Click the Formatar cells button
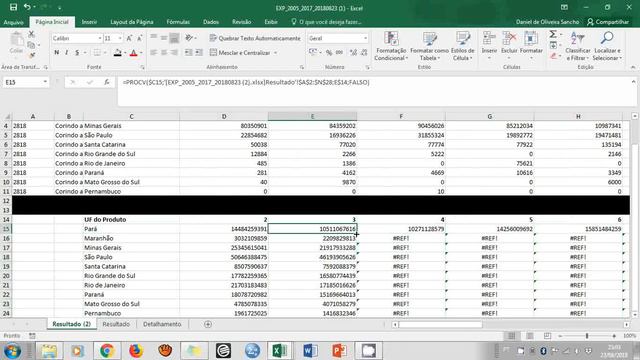Viewport: 640px width, 360px height. pos(531,45)
